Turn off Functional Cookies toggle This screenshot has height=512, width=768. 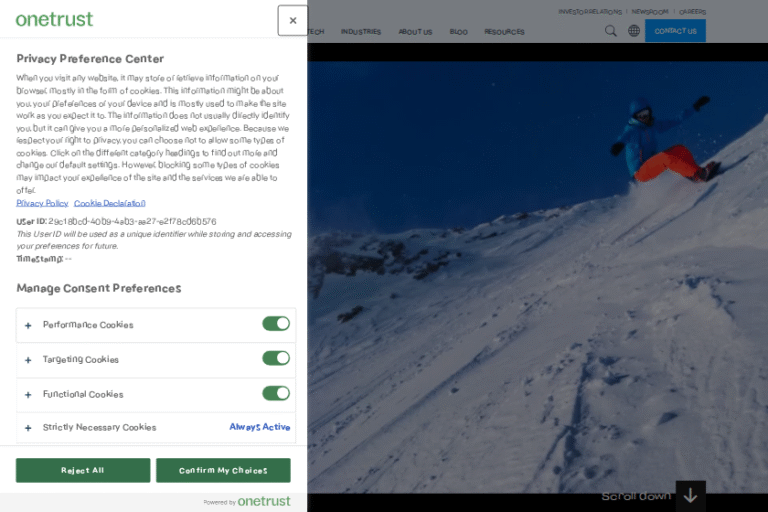tap(276, 393)
